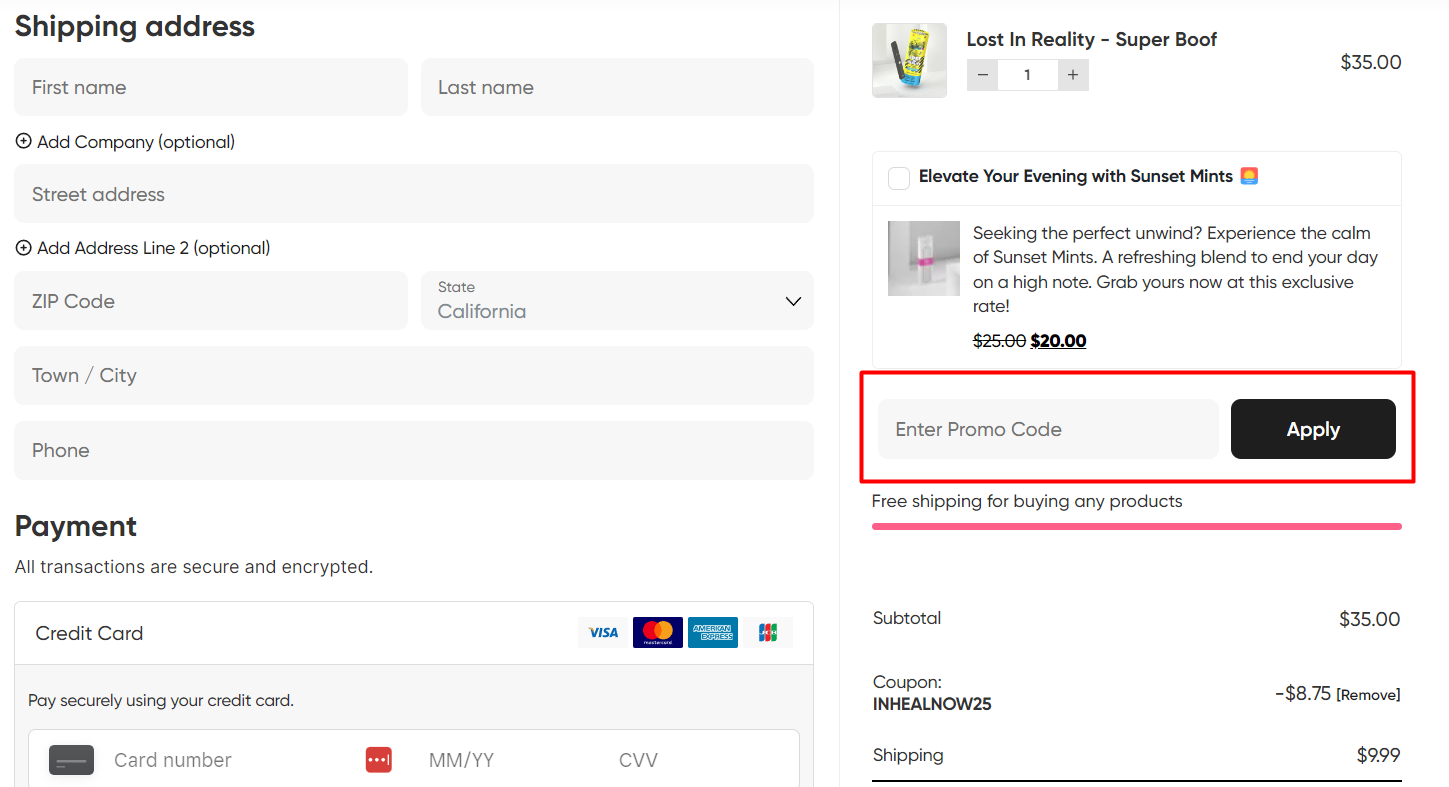Viewport: 1449px width, 787px height.
Task: Click the red autofill icon in card field
Action: tap(378, 760)
